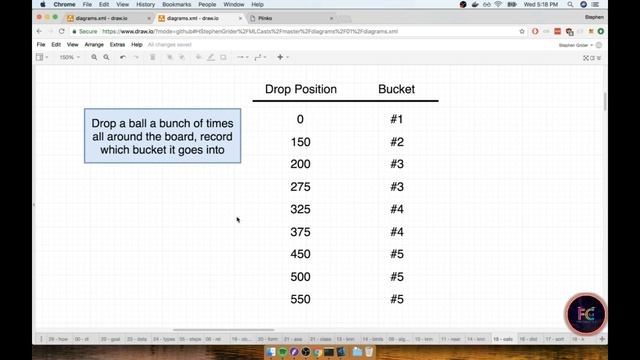This screenshot has width=640, height=360.
Task: Click the redo arrow in draw.io toolbar
Action: click(136, 58)
